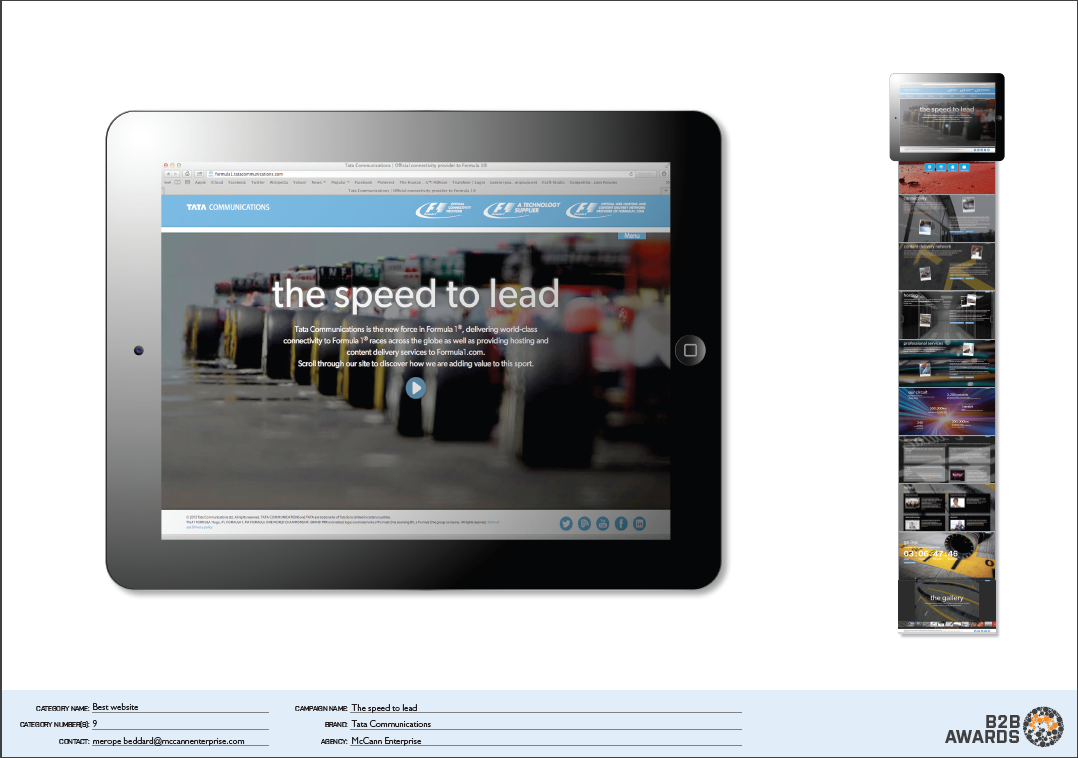Select the content delivery network thumbnail

[x=947, y=266]
